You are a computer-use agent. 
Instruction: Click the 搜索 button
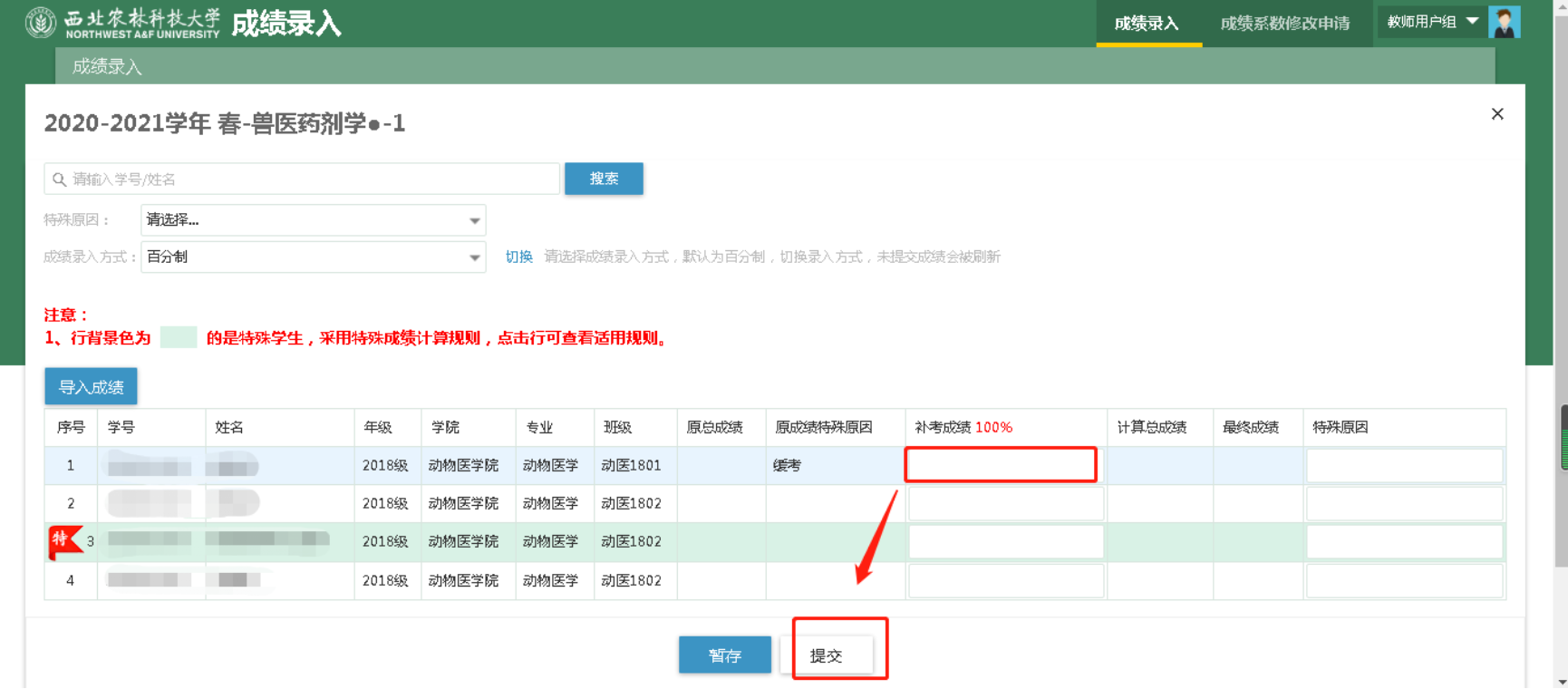point(604,179)
